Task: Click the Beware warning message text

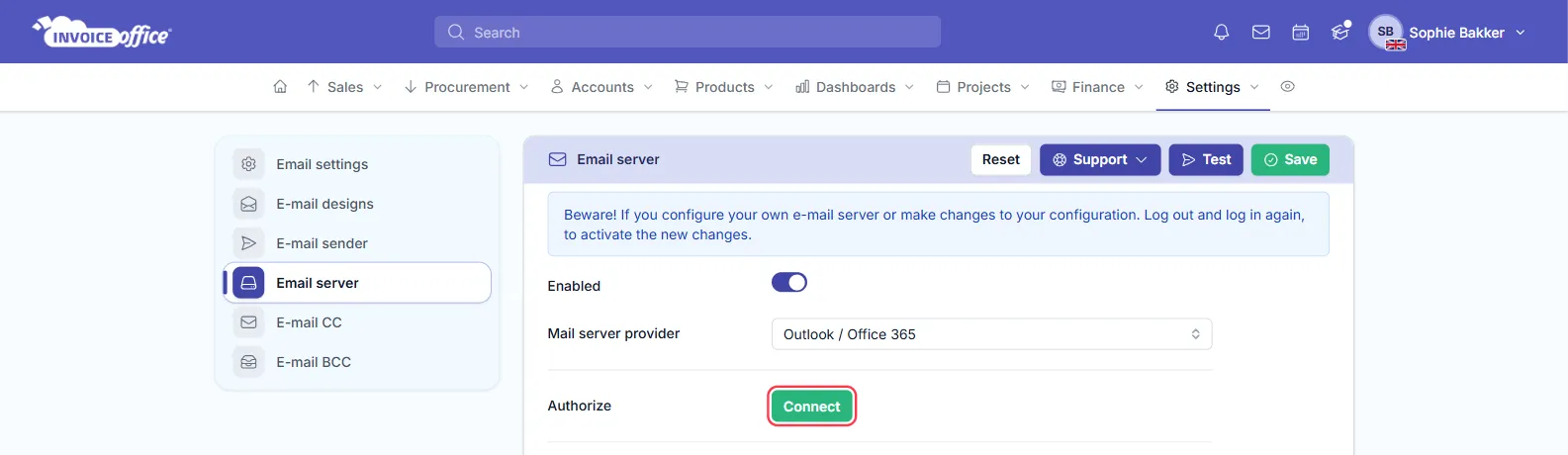Action: (x=934, y=225)
